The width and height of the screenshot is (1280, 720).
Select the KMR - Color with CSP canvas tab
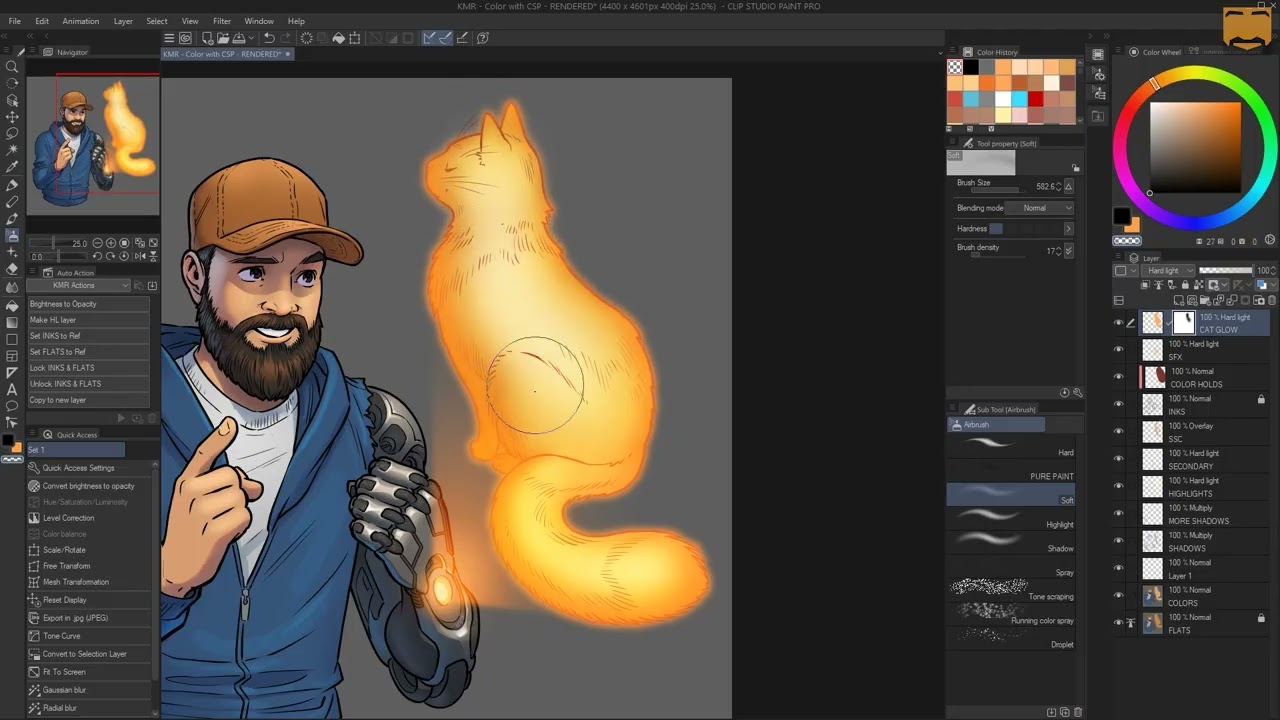pyautogui.click(x=227, y=54)
